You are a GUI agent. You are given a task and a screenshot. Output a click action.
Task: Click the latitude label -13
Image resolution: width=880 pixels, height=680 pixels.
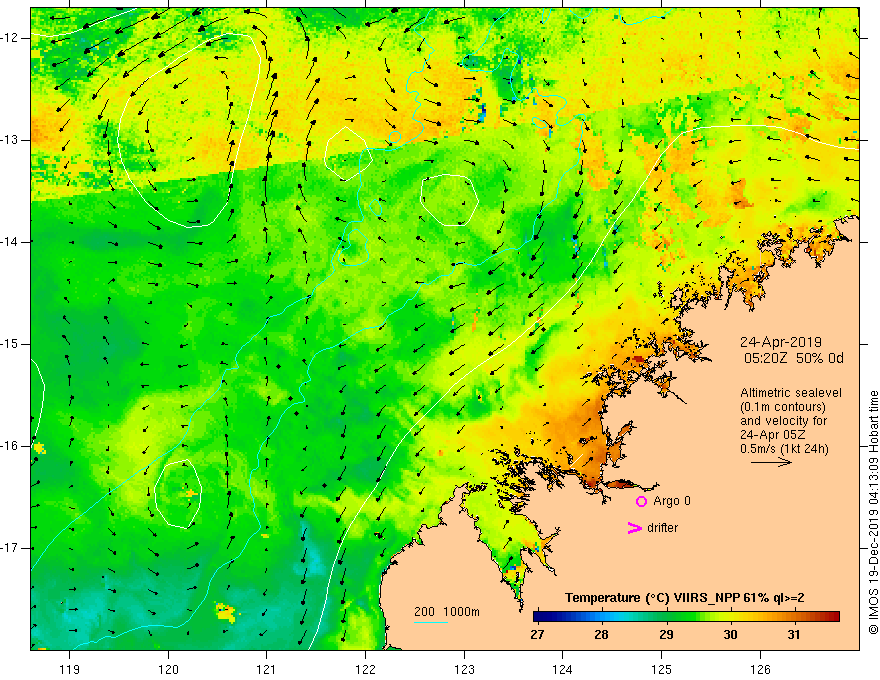(x=10, y=140)
